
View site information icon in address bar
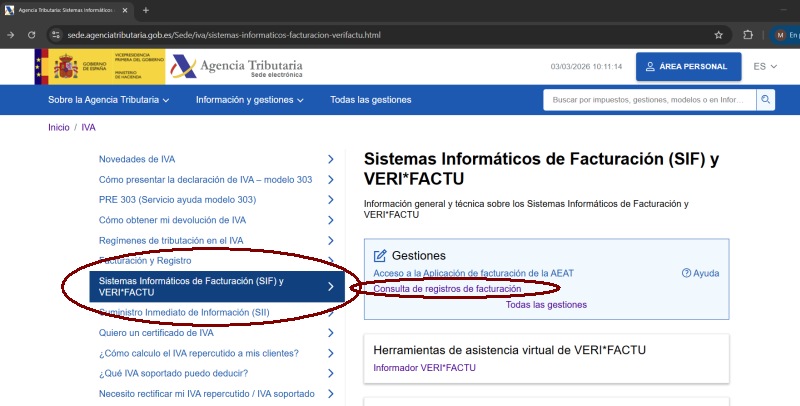[57, 35]
